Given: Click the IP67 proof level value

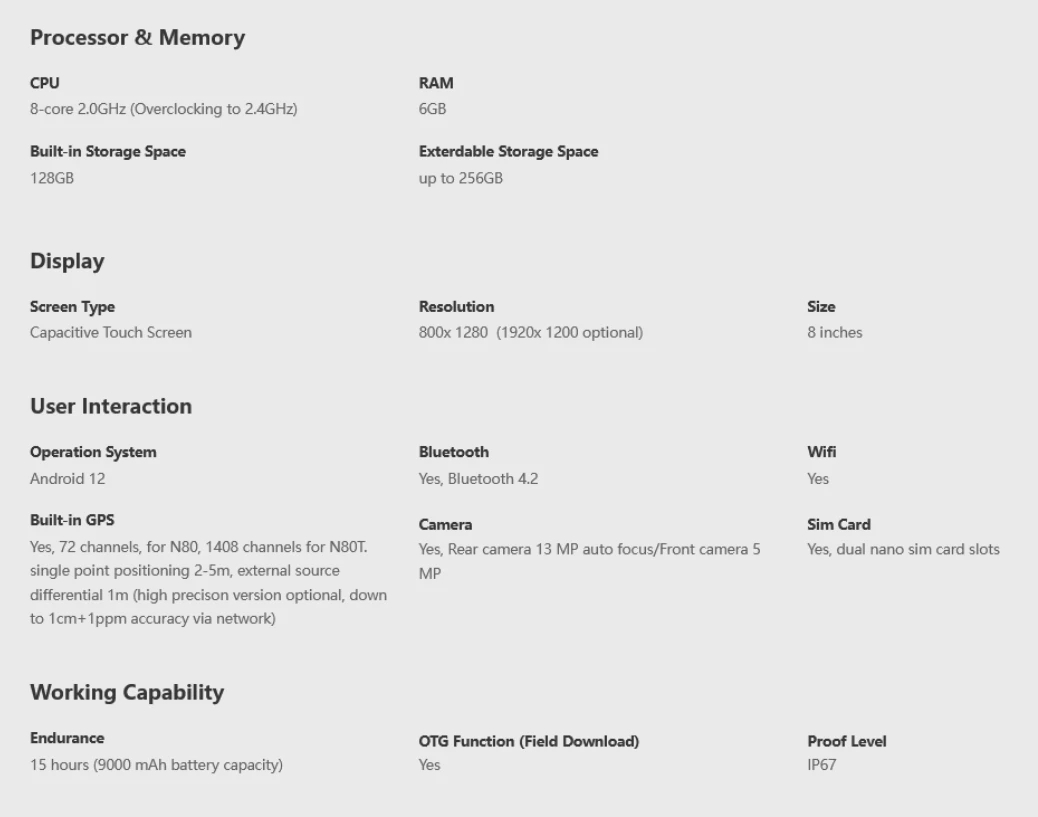Looking at the screenshot, I should (x=822, y=765).
